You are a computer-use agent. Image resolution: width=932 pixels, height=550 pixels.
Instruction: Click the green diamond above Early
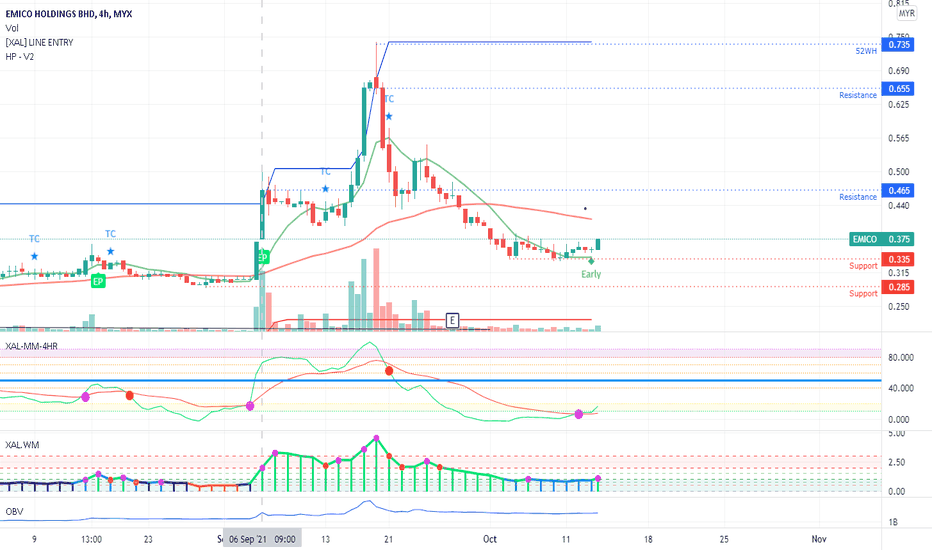click(591, 261)
